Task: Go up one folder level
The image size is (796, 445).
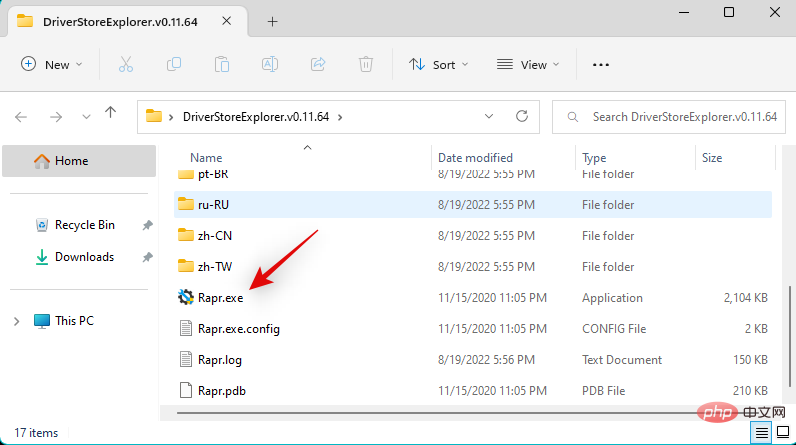Action: click(x=110, y=113)
